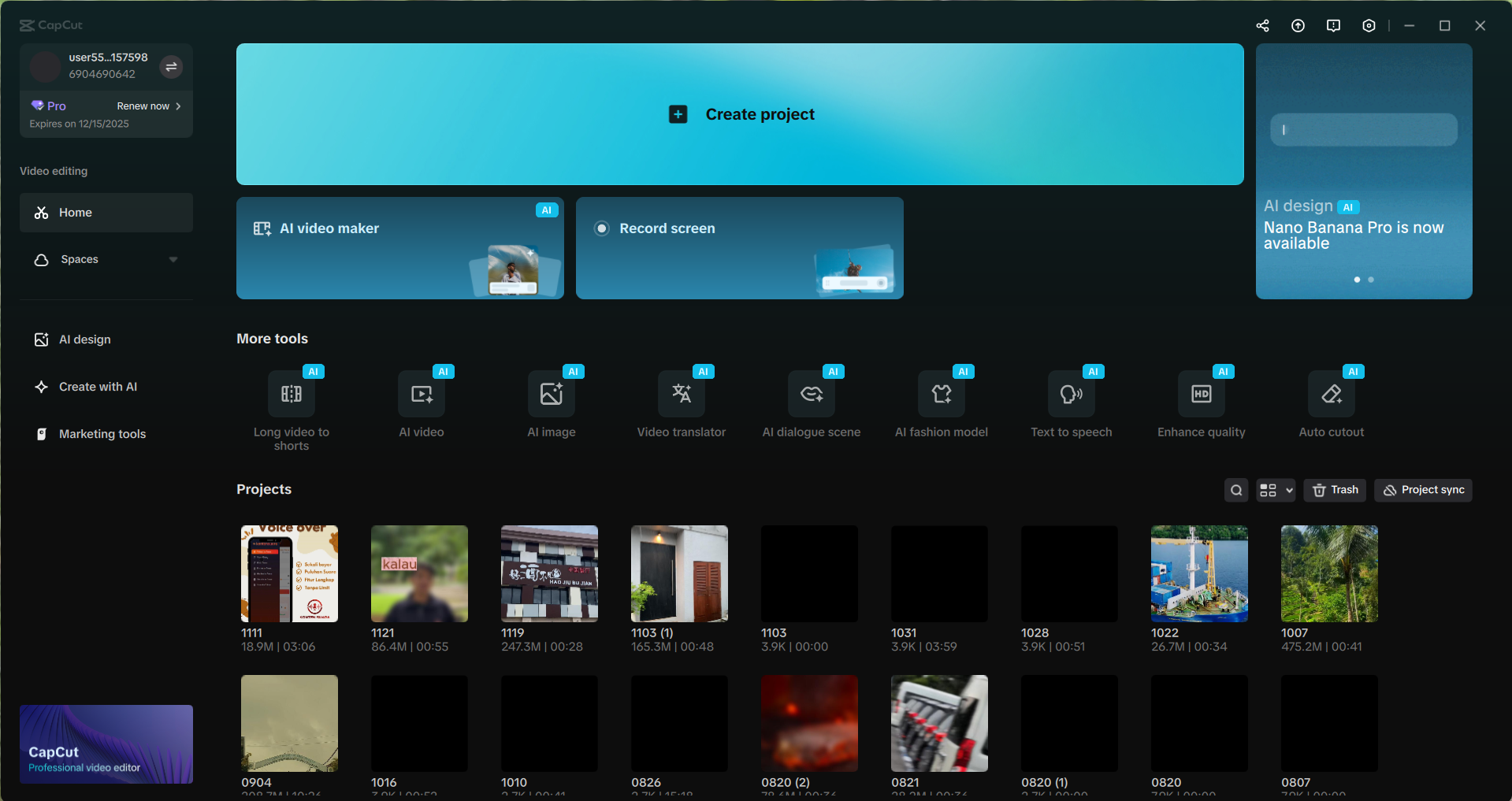1512x801 pixels.
Task: Open project 1022 ship thumbnail
Action: [1199, 573]
